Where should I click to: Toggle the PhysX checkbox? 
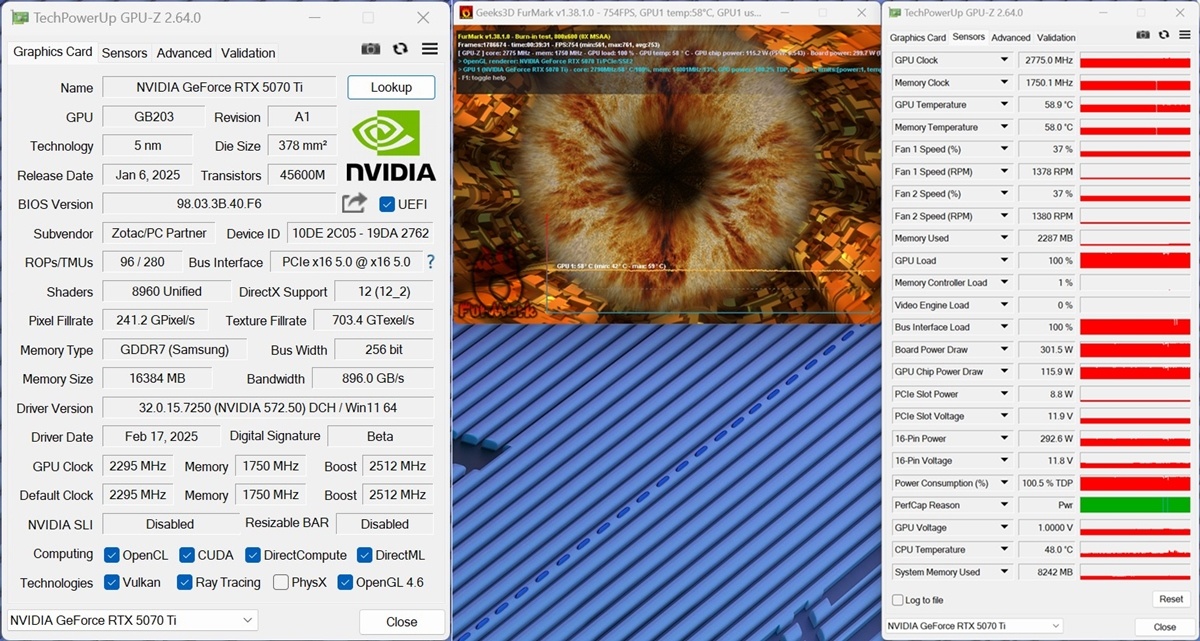[x=281, y=582]
